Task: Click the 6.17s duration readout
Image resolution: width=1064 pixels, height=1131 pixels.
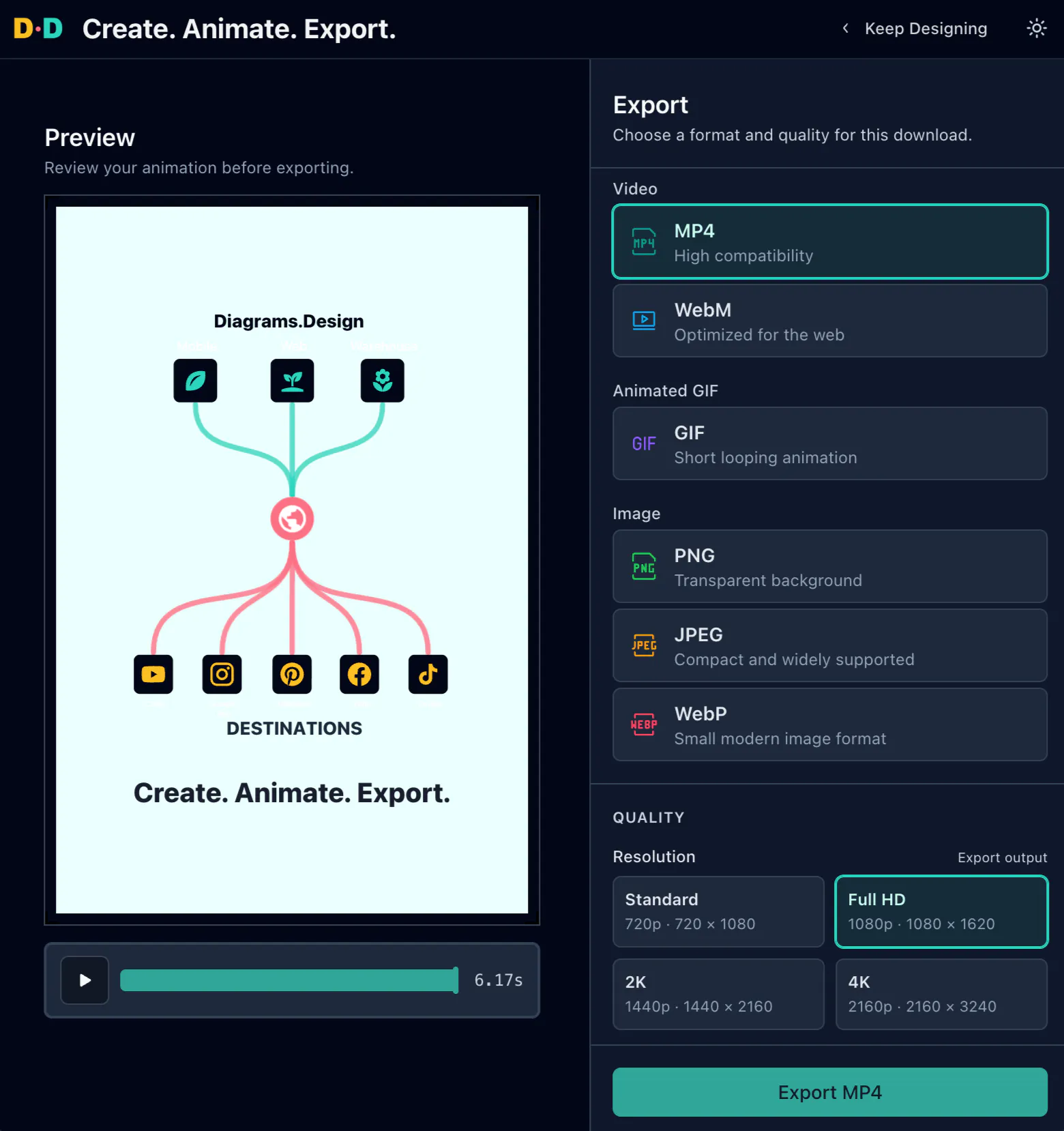Action: click(x=498, y=980)
